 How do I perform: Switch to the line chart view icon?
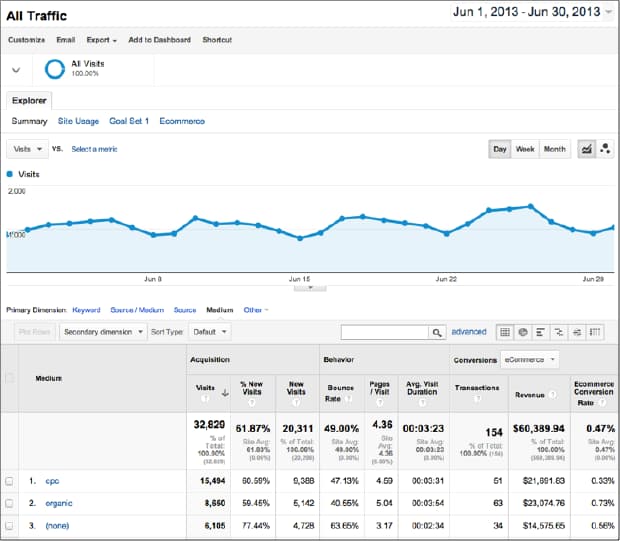click(587, 149)
